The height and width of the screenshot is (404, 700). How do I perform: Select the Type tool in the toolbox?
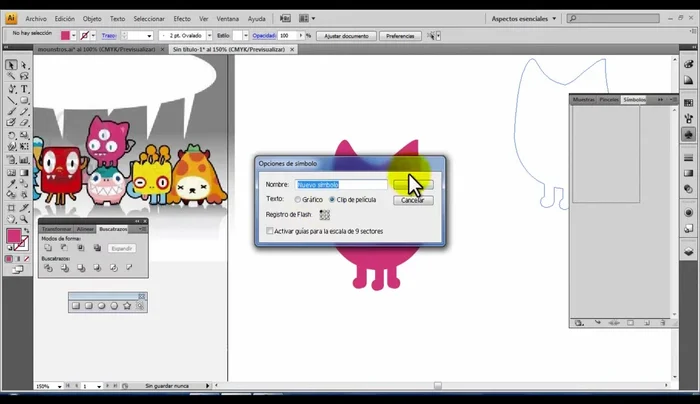pos(24,89)
